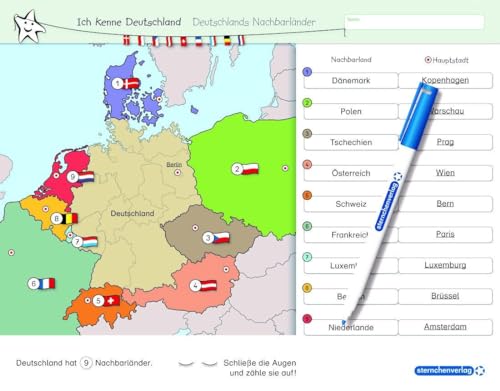Click the salmon number 4 legend circle
Viewport: 500px width, 391px height.
(307, 164)
